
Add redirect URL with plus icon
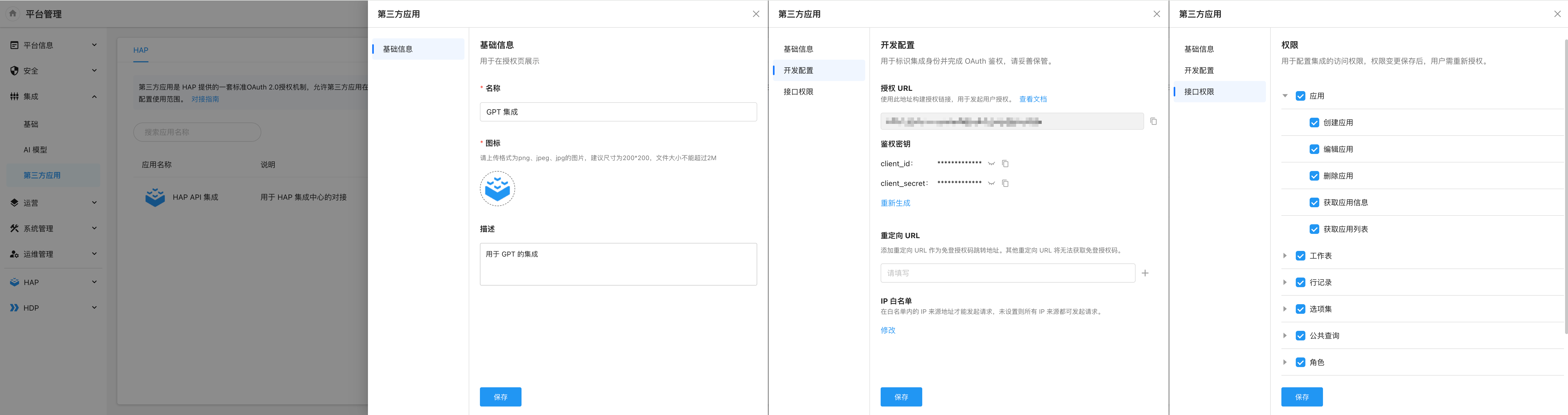(x=1145, y=273)
